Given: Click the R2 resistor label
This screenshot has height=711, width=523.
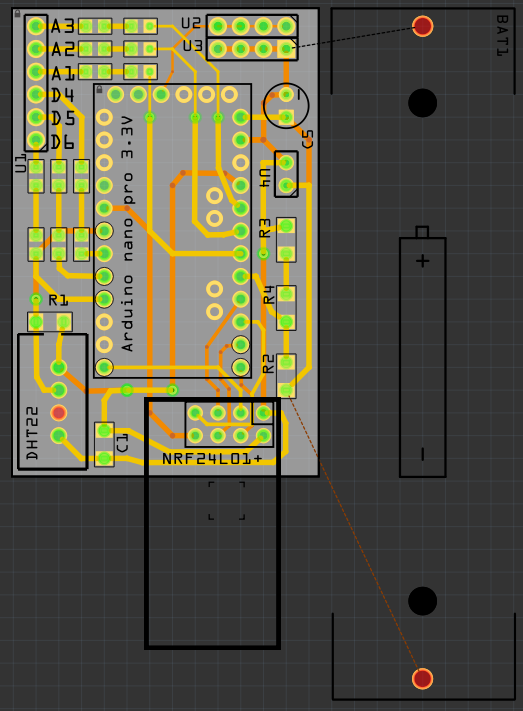Looking at the screenshot, I should pos(269,364).
